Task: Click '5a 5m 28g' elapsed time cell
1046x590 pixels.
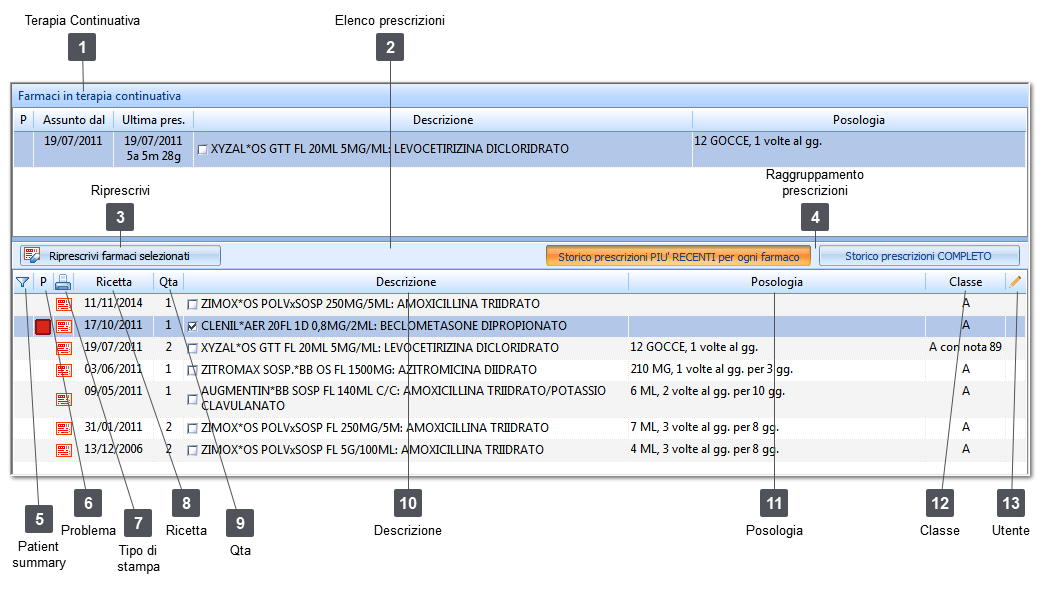Action: click(153, 156)
